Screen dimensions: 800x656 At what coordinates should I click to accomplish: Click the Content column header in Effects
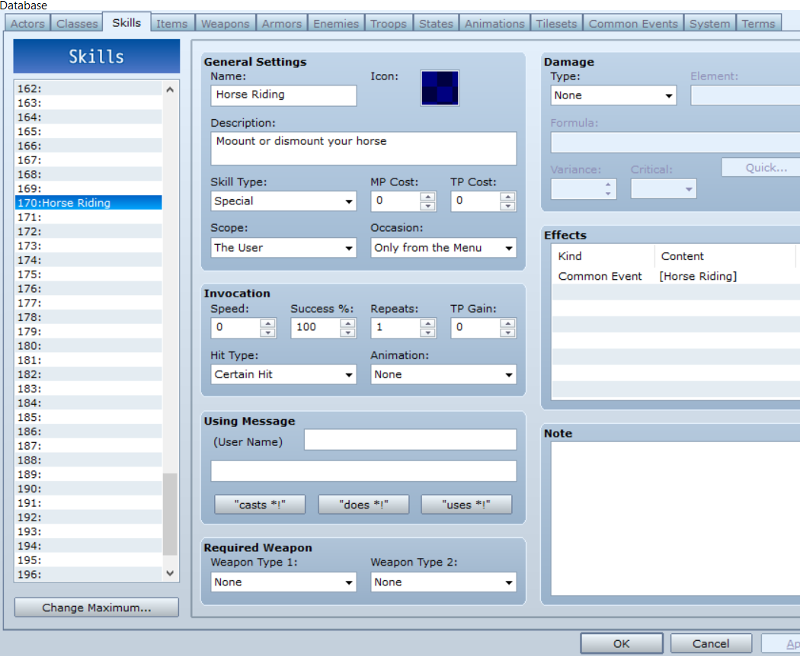coord(724,256)
